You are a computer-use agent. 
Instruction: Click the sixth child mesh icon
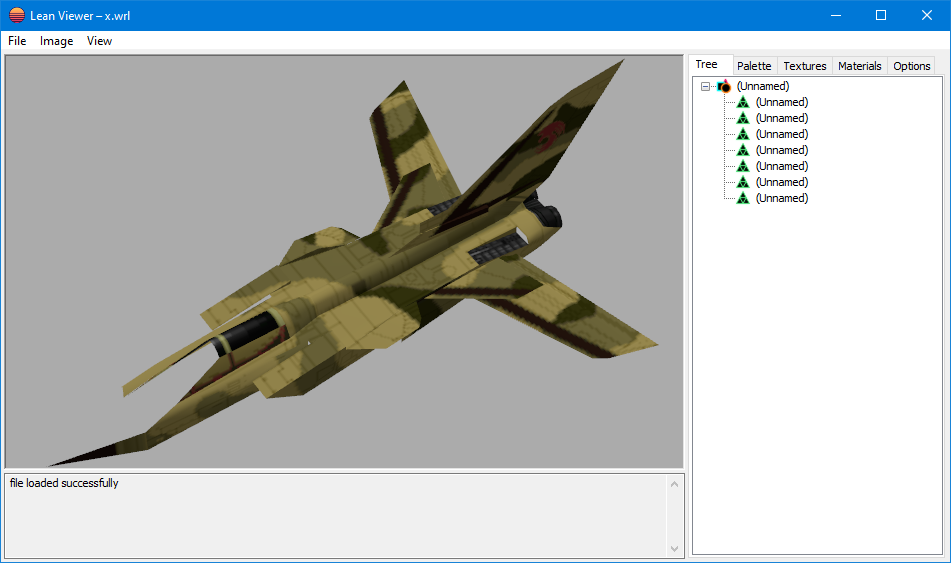(x=743, y=182)
